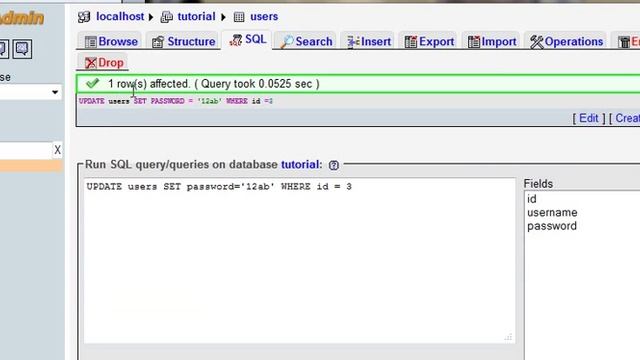Click inside the SQL query text area
The image size is (640, 360).
point(300,260)
